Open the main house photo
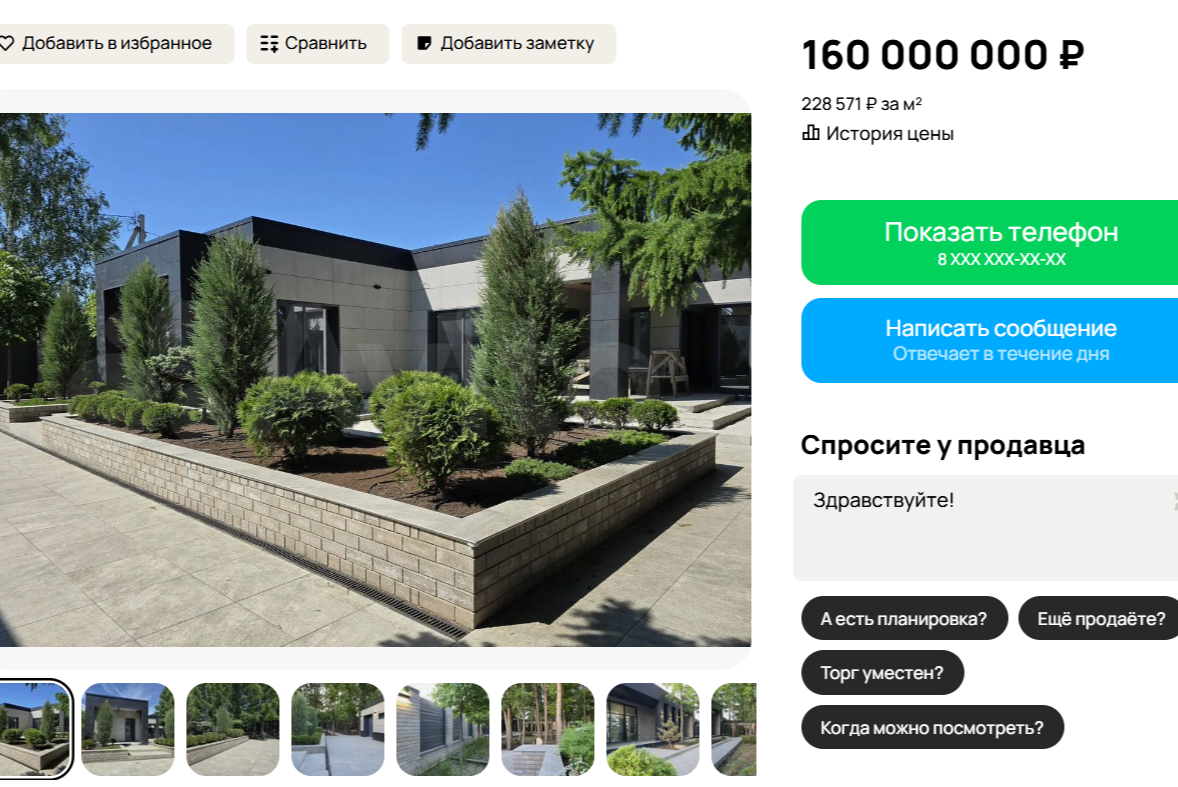 point(376,380)
